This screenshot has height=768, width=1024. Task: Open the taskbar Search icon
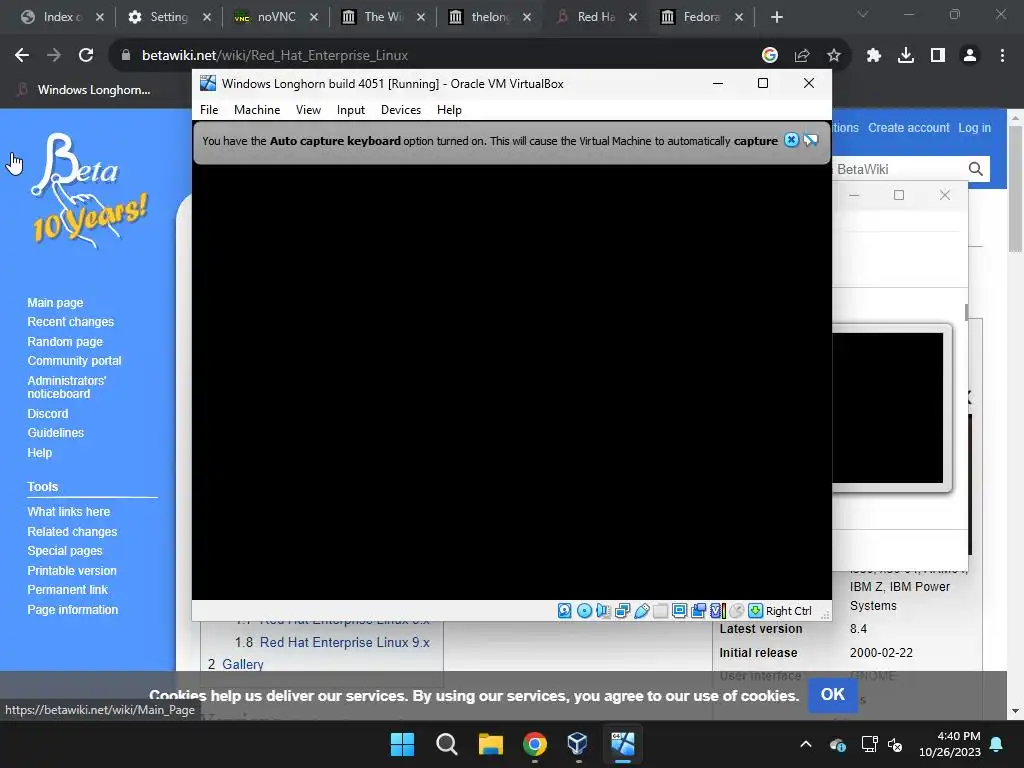coord(447,744)
